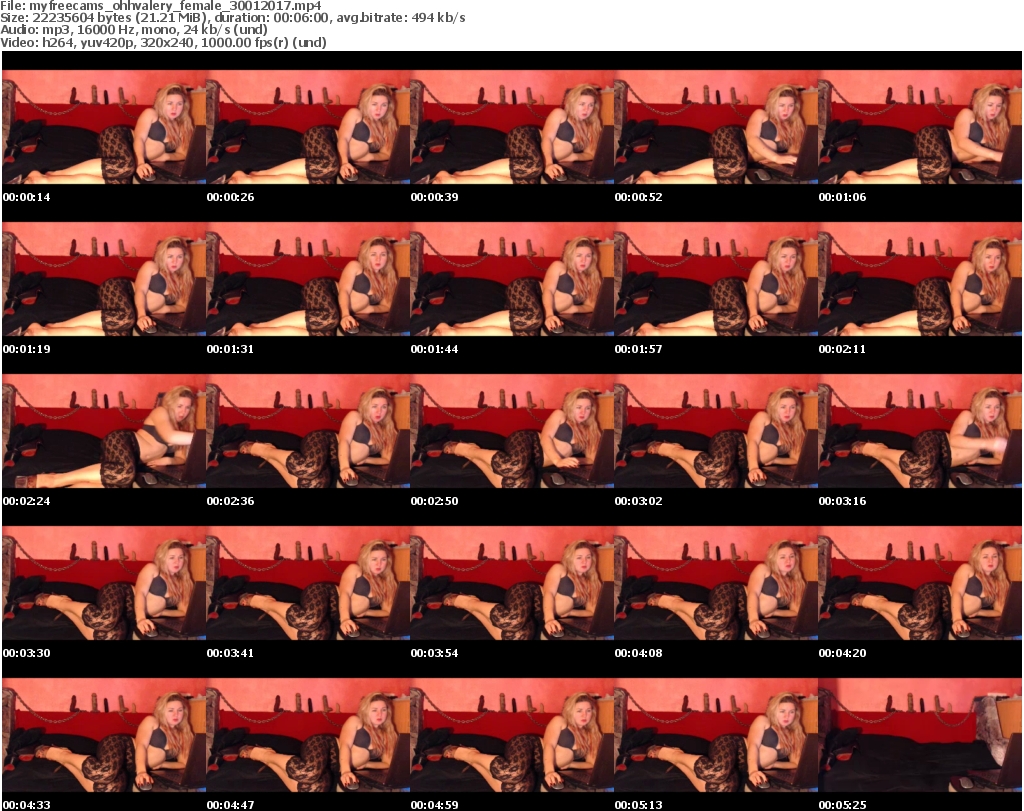
Task: Pick the frame above timestamp 00:02:50
Action: [x=512, y=431]
